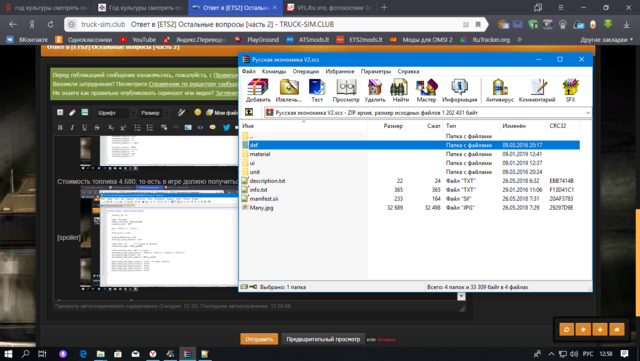Viewport: 640px width, 361px height.
Task: Click the SFX archive icon
Action: [570, 90]
